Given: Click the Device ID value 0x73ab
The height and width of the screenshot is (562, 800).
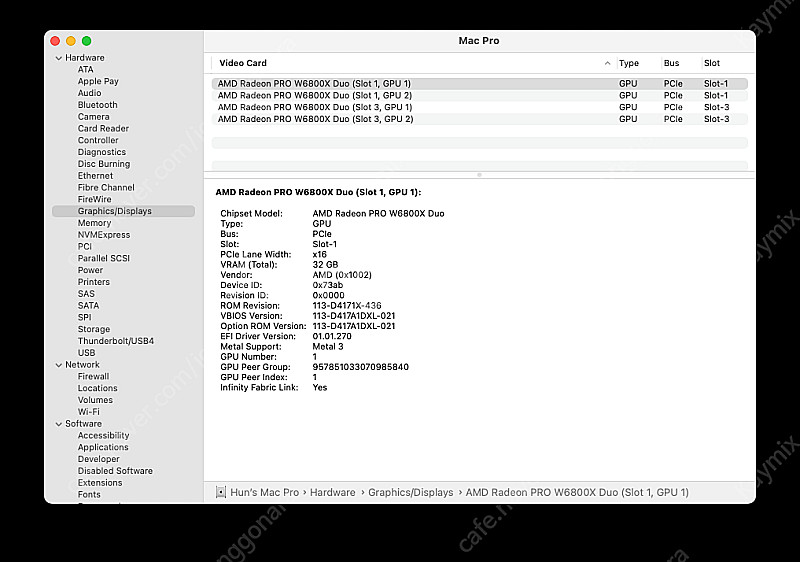Looking at the screenshot, I should 328,285.
